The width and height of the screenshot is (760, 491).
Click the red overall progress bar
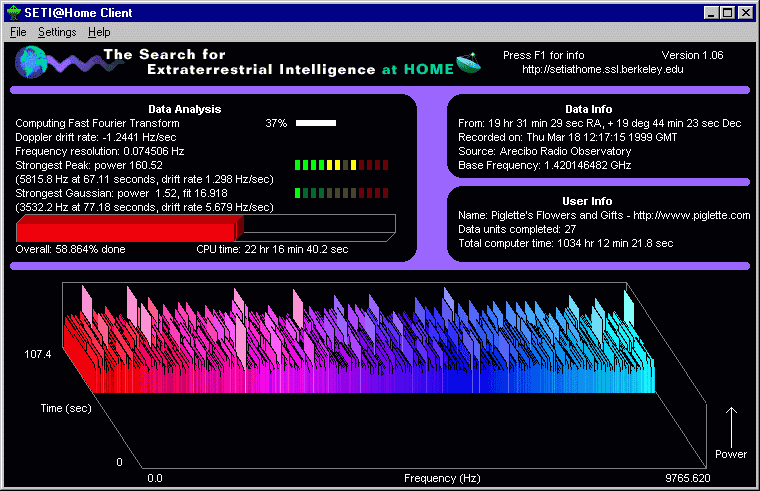point(206,228)
